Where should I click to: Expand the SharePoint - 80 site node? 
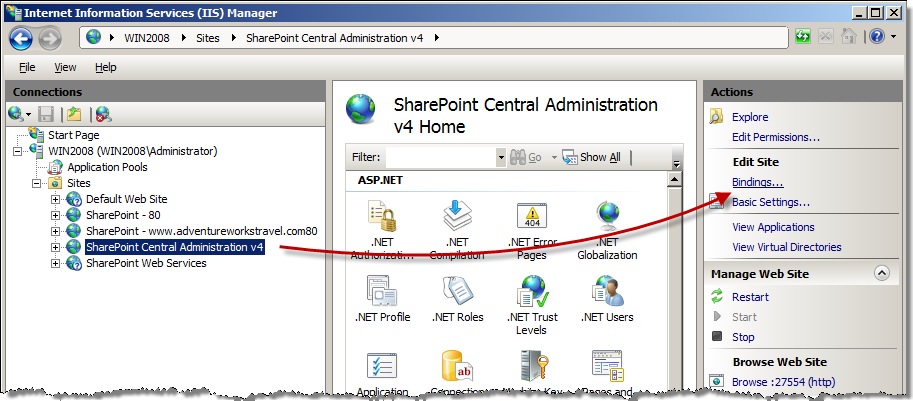56,215
